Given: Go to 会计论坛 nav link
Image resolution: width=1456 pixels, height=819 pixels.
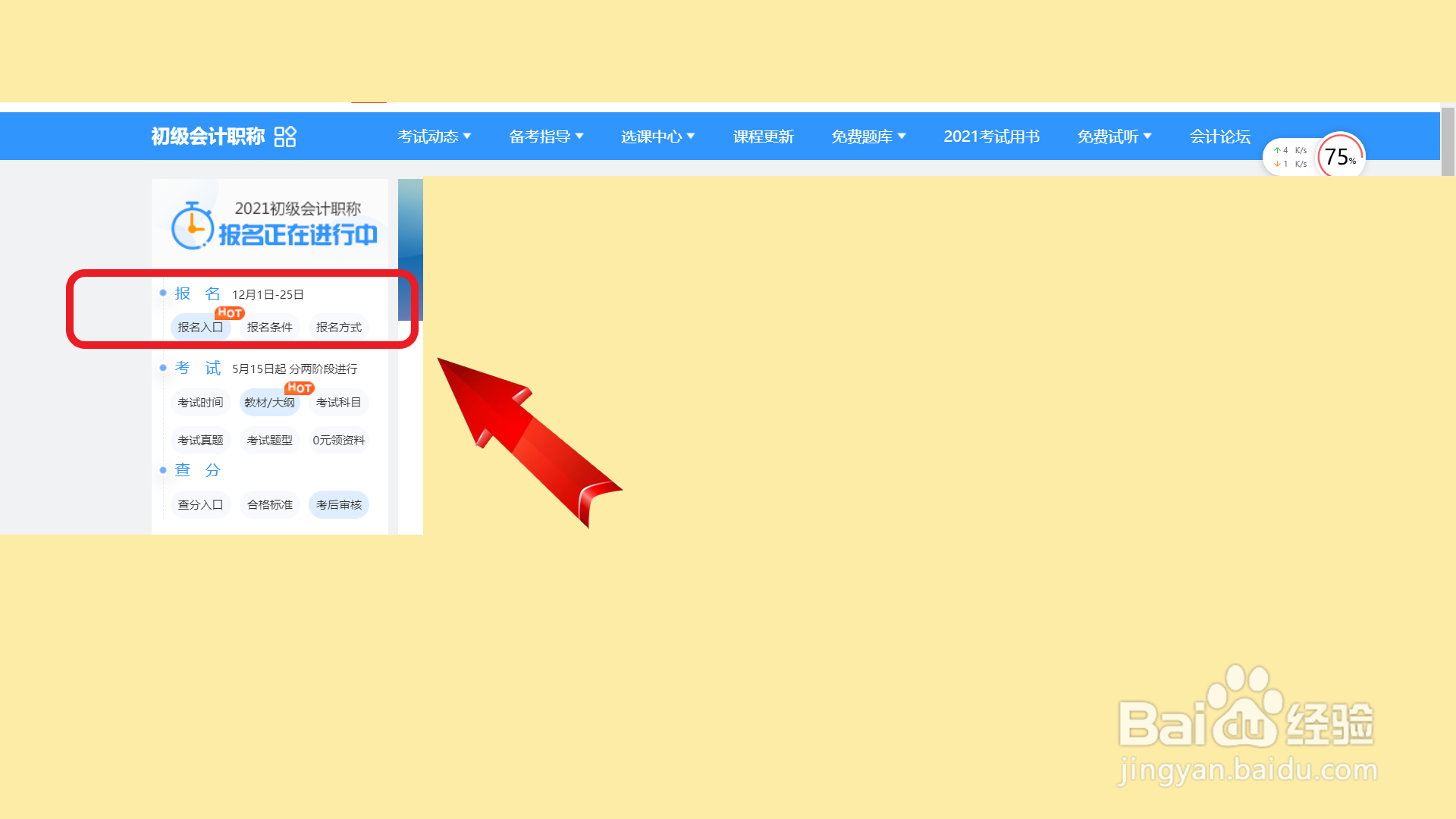Looking at the screenshot, I should coord(1219,136).
